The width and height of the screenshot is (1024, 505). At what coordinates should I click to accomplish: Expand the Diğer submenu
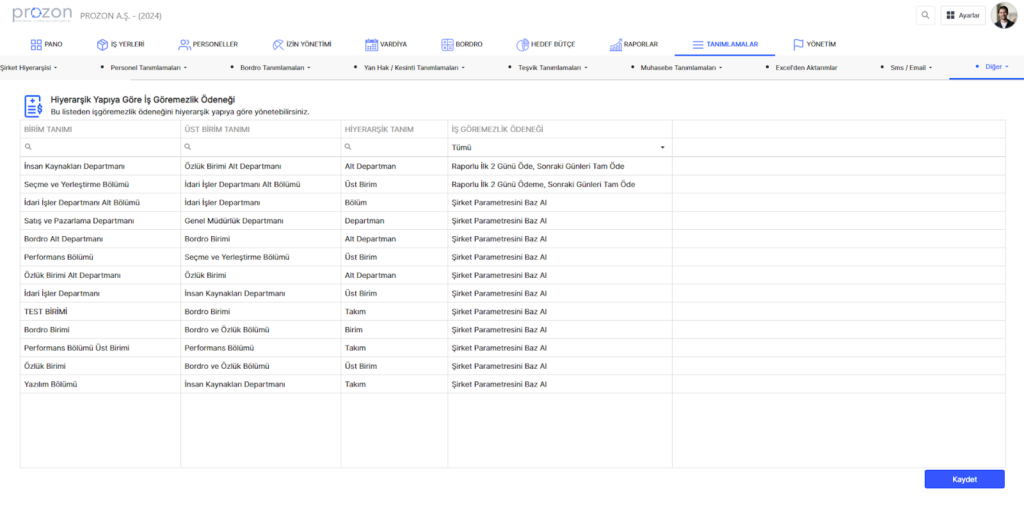tap(996, 67)
